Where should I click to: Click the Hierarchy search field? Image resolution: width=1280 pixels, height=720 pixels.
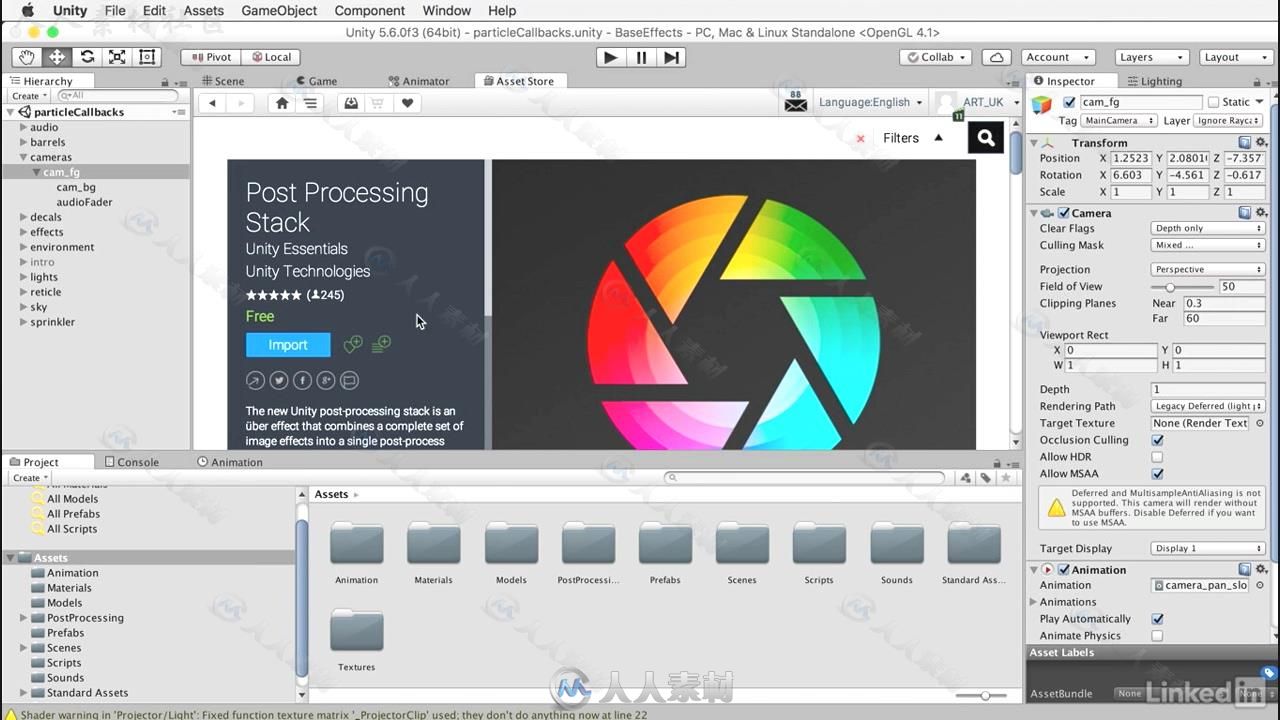[117, 96]
